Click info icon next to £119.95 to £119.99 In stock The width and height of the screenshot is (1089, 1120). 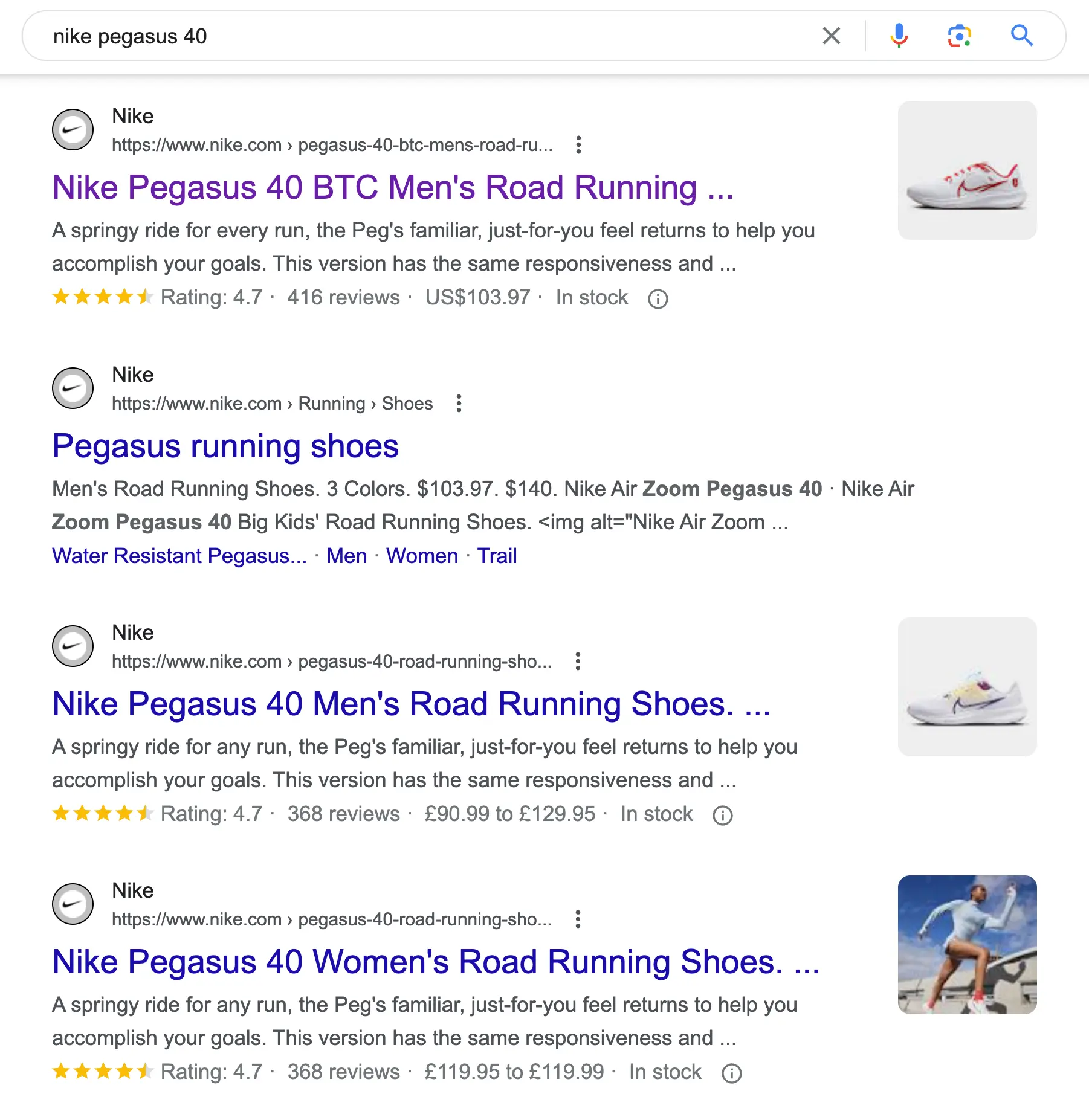coord(731,1073)
